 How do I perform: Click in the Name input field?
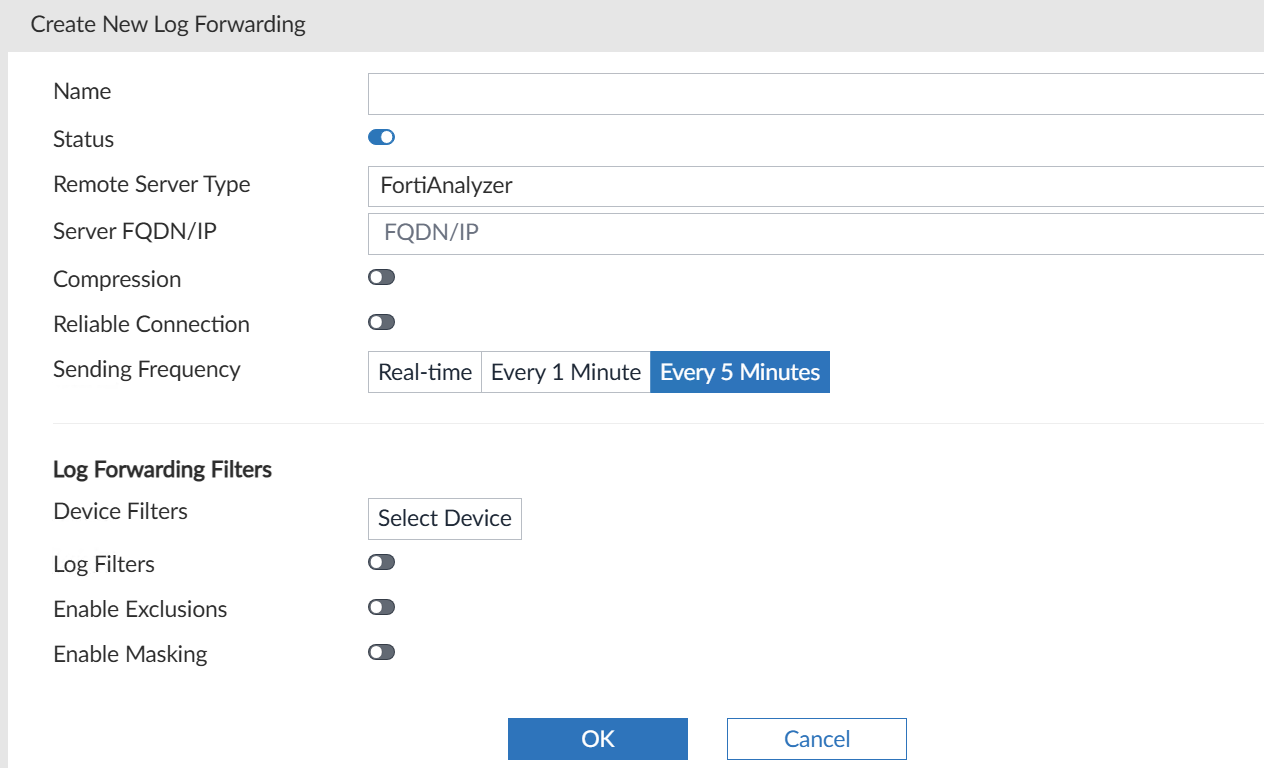(x=700, y=93)
